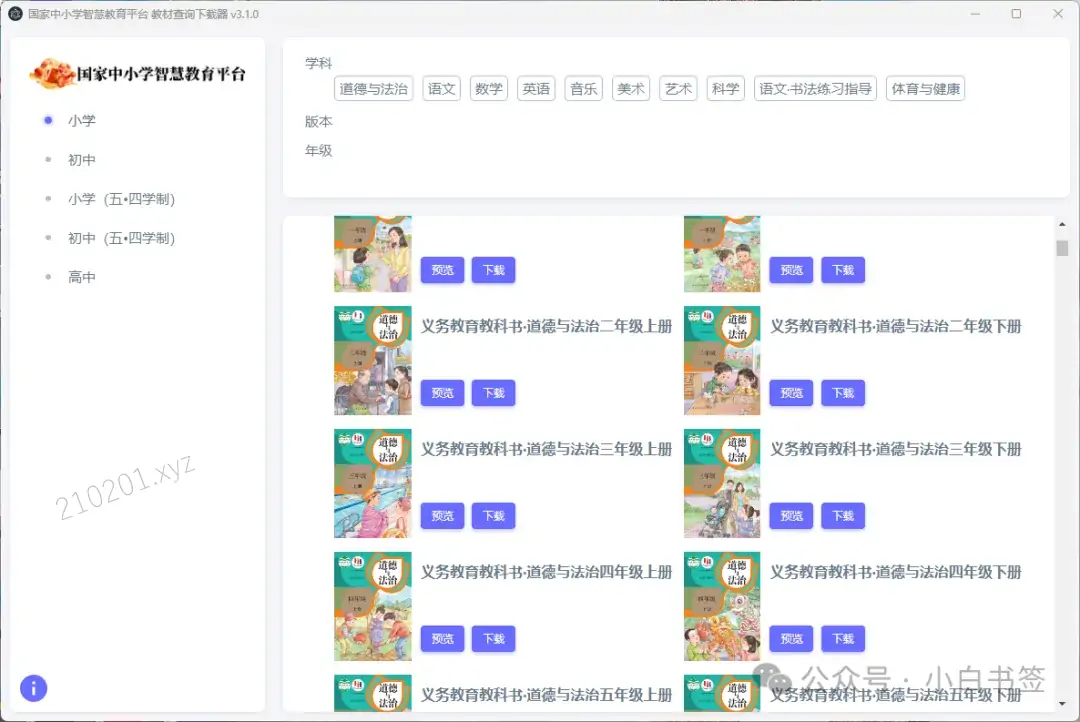Minimize the downloader window

pos(975,14)
